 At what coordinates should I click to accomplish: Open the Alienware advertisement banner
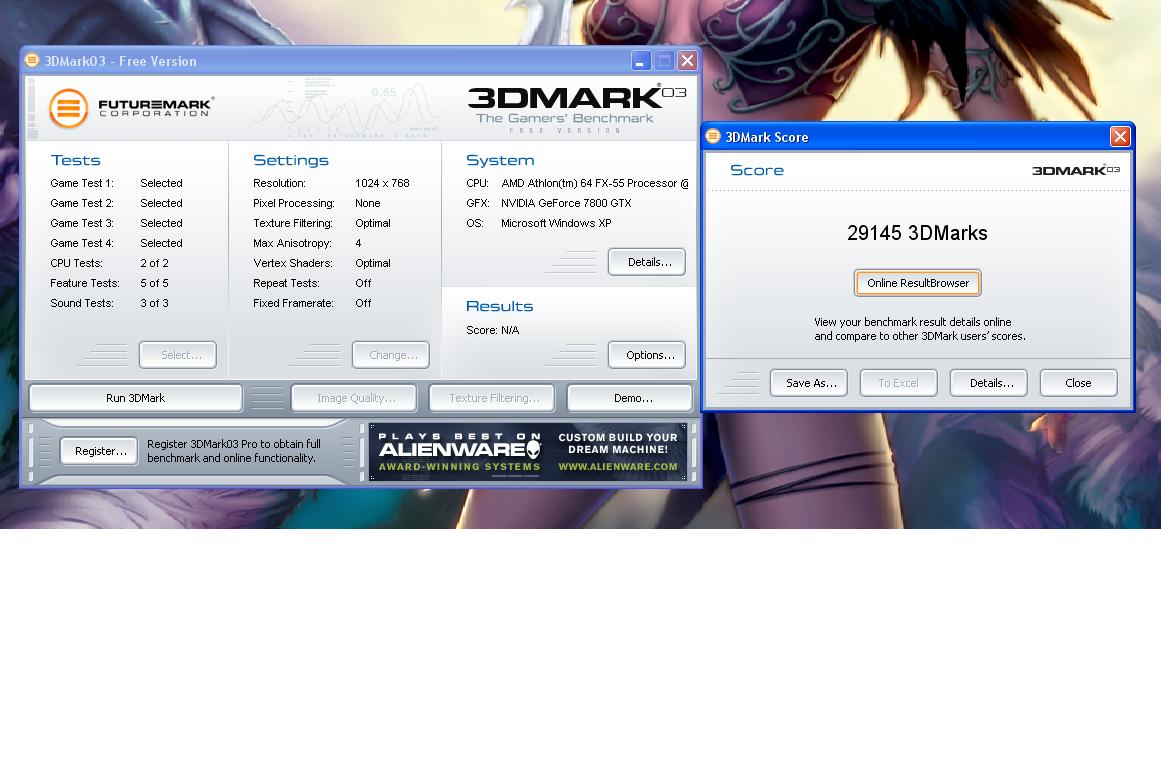click(528, 452)
